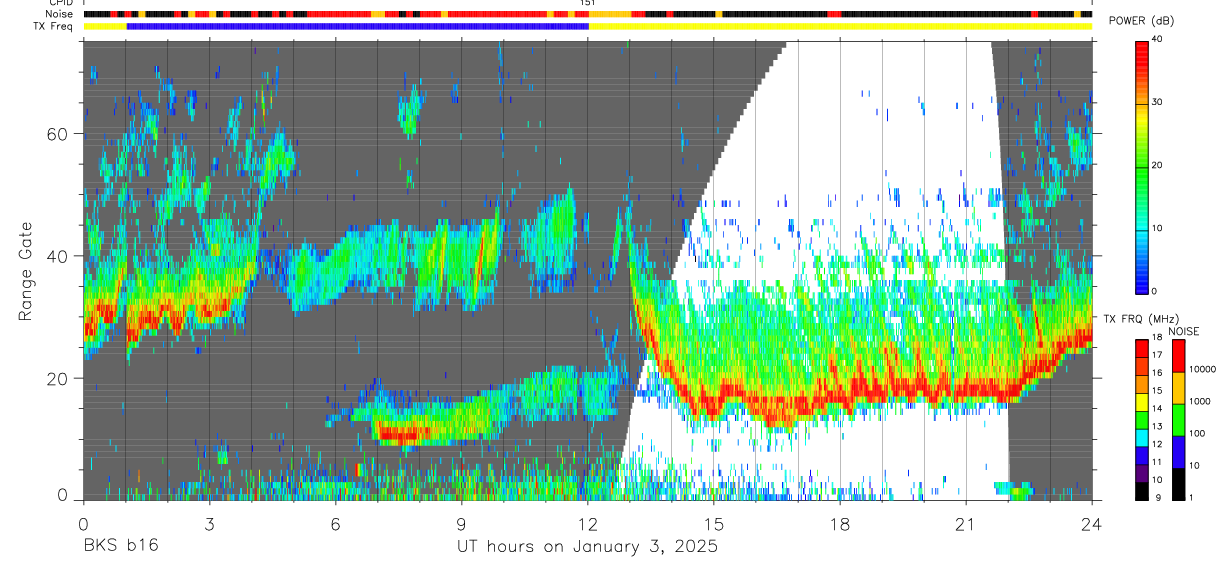The image size is (1228, 567).
Task: Select the 12 tick on the TX FRQ legend
Action: tap(1158, 444)
